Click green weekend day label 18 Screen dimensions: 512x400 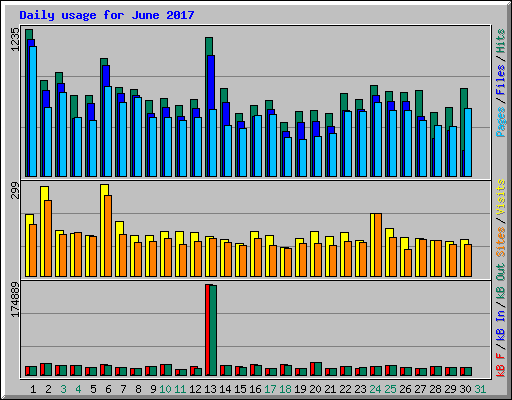pyautogui.click(x=285, y=389)
